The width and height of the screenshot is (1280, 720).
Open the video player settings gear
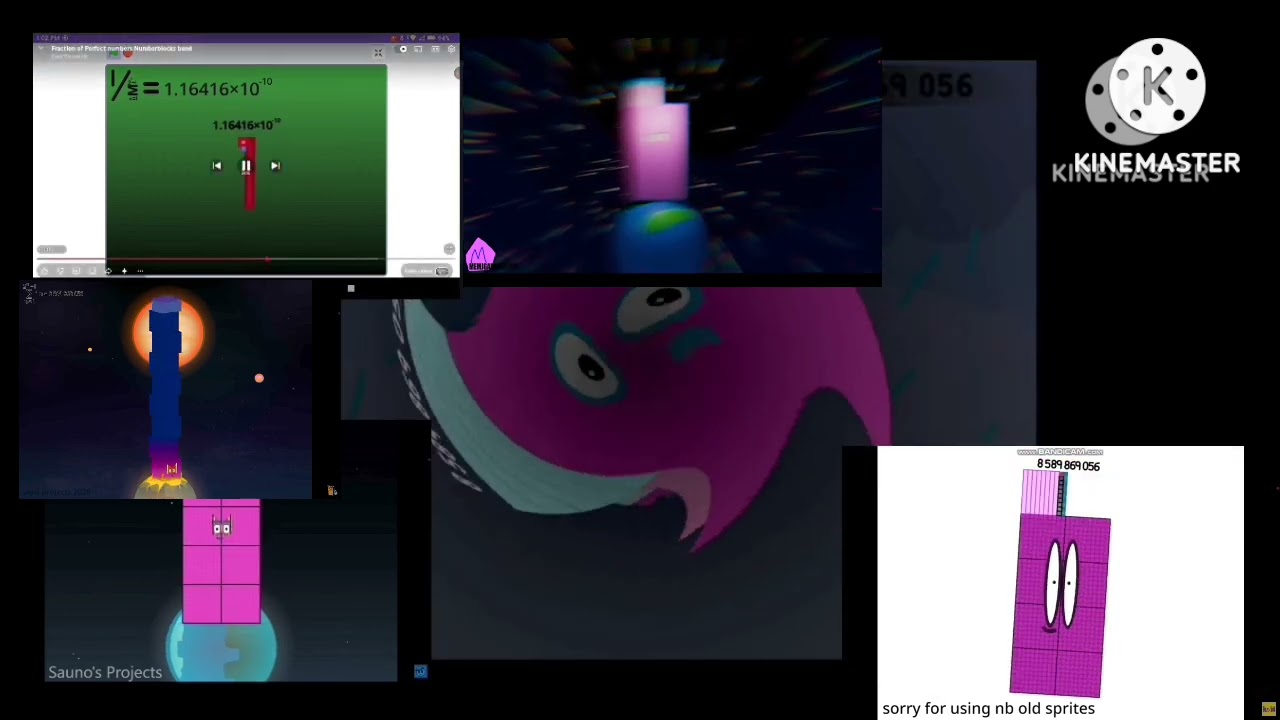[451, 49]
